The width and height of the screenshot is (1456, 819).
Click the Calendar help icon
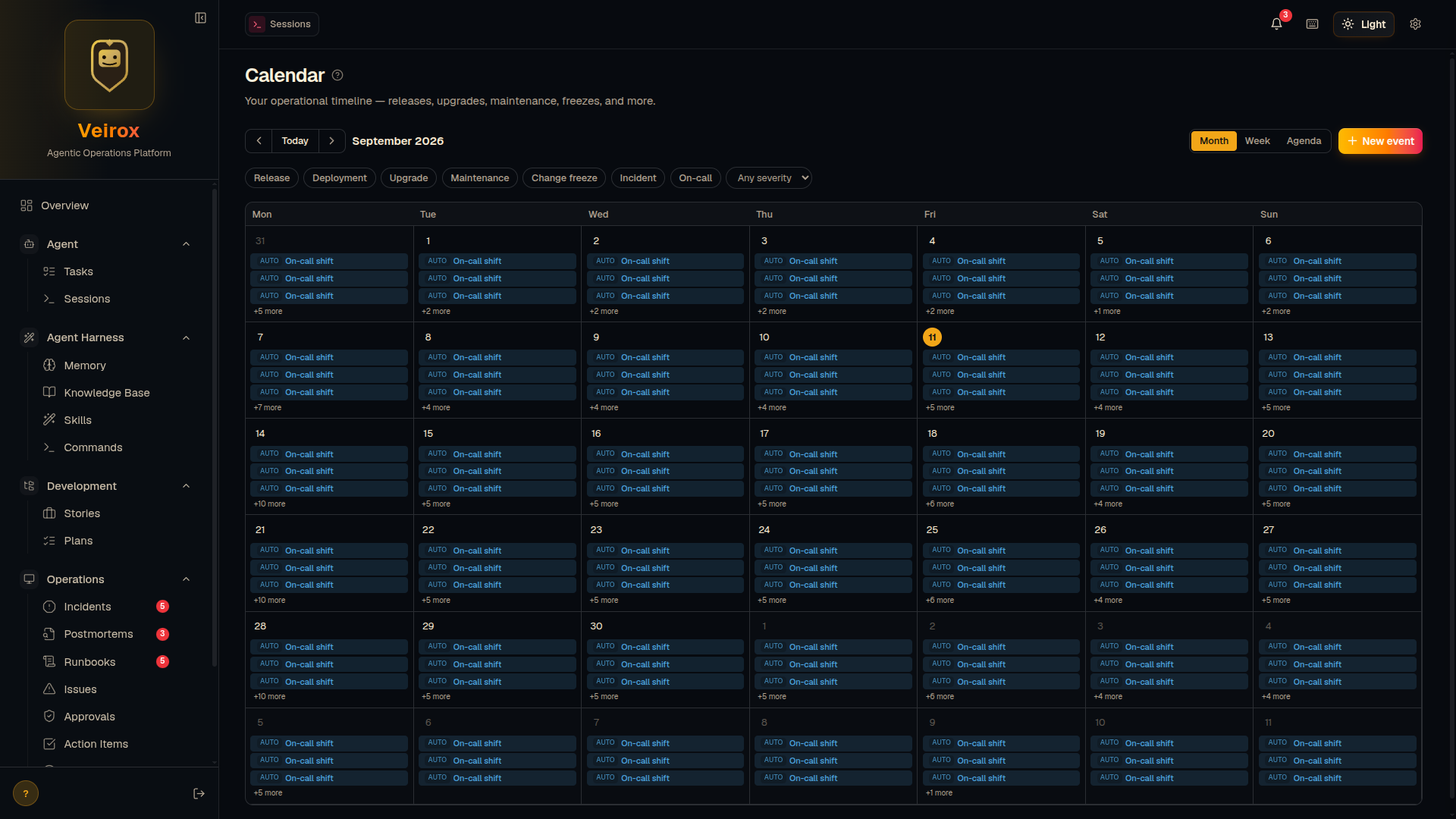point(337,75)
